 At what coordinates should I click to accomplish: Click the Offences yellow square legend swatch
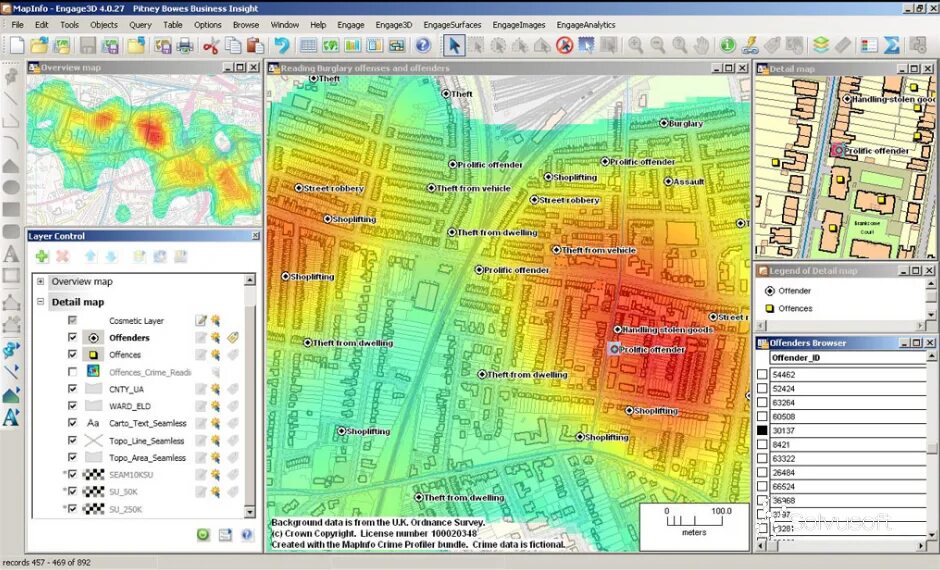[x=770, y=309]
